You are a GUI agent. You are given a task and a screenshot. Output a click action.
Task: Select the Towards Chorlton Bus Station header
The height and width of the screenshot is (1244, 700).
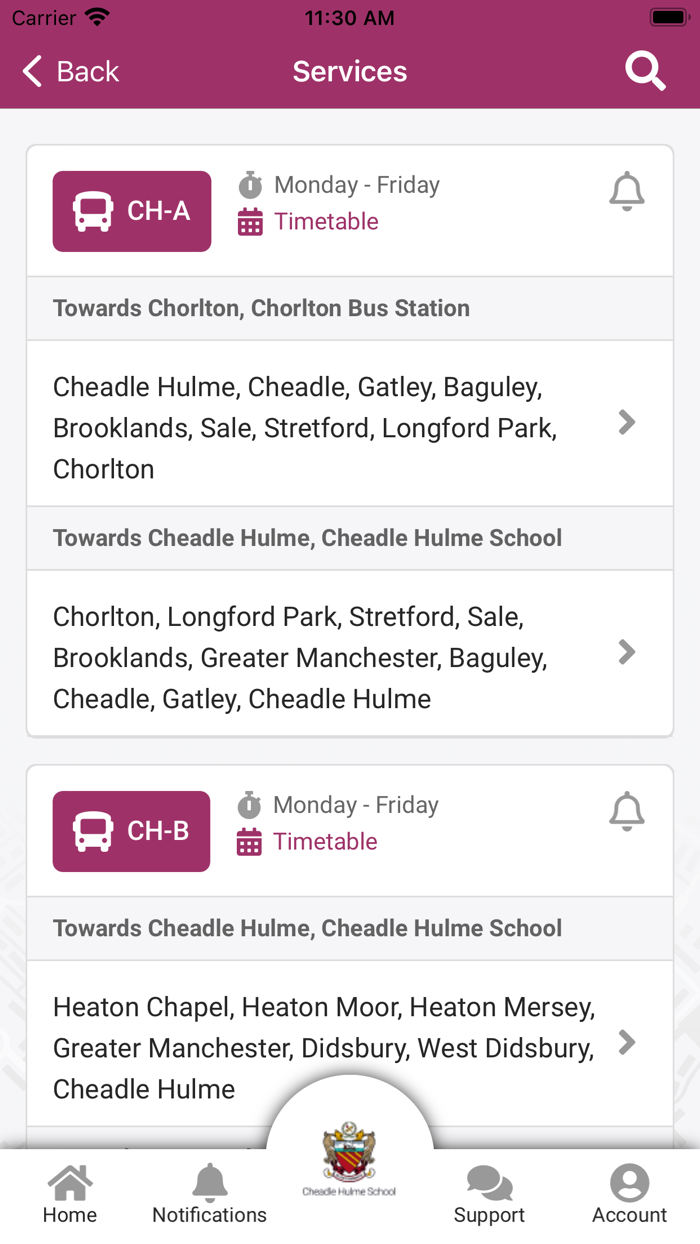tap(261, 308)
